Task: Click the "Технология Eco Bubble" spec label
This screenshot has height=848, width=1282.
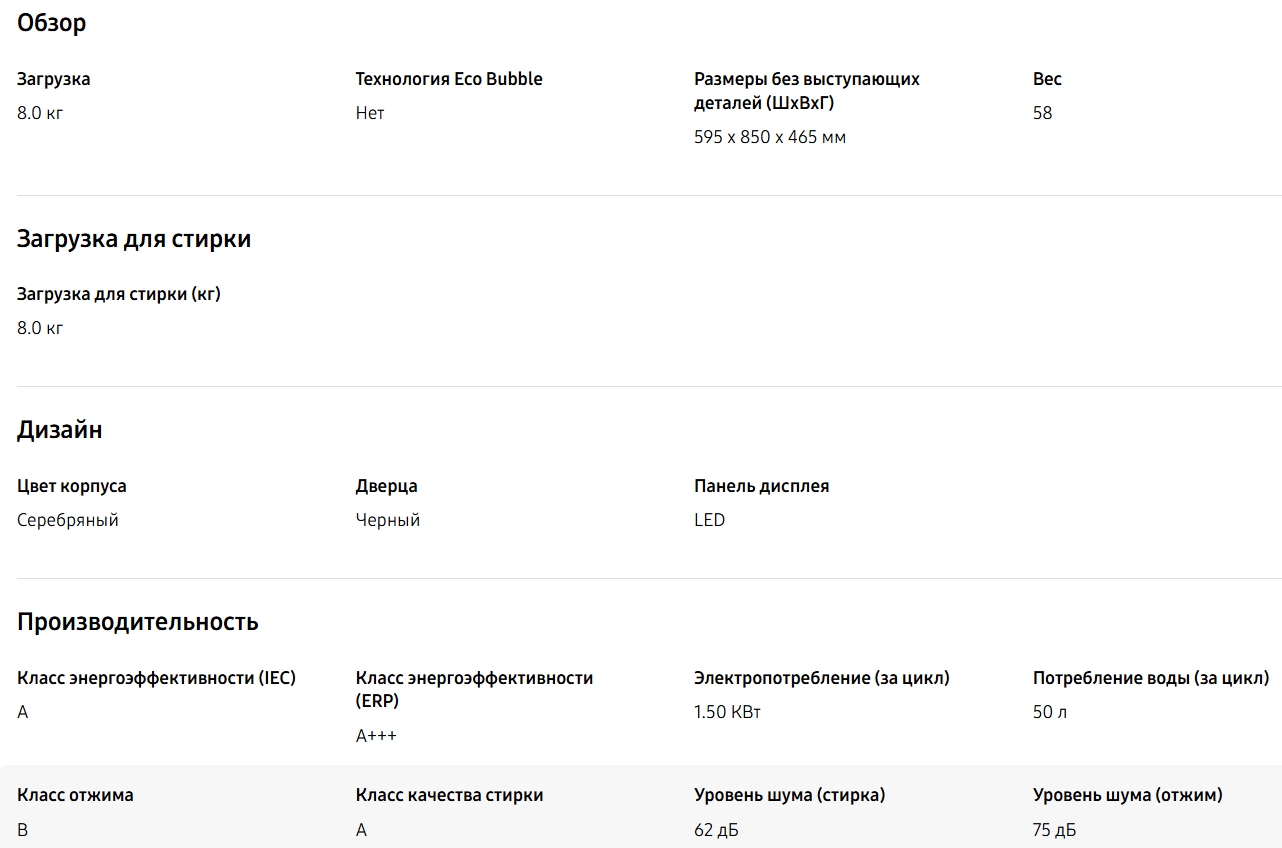Action: [x=449, y=79]
